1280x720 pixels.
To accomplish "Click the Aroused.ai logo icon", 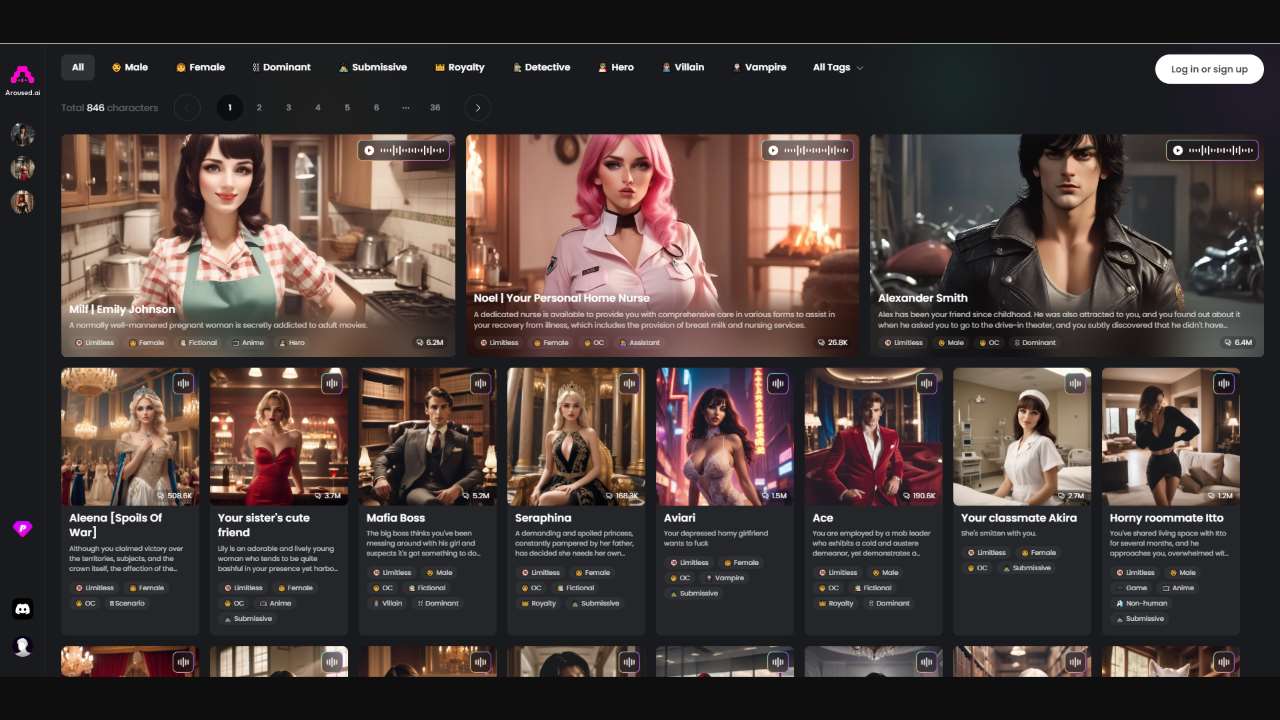I will (22, 75).
